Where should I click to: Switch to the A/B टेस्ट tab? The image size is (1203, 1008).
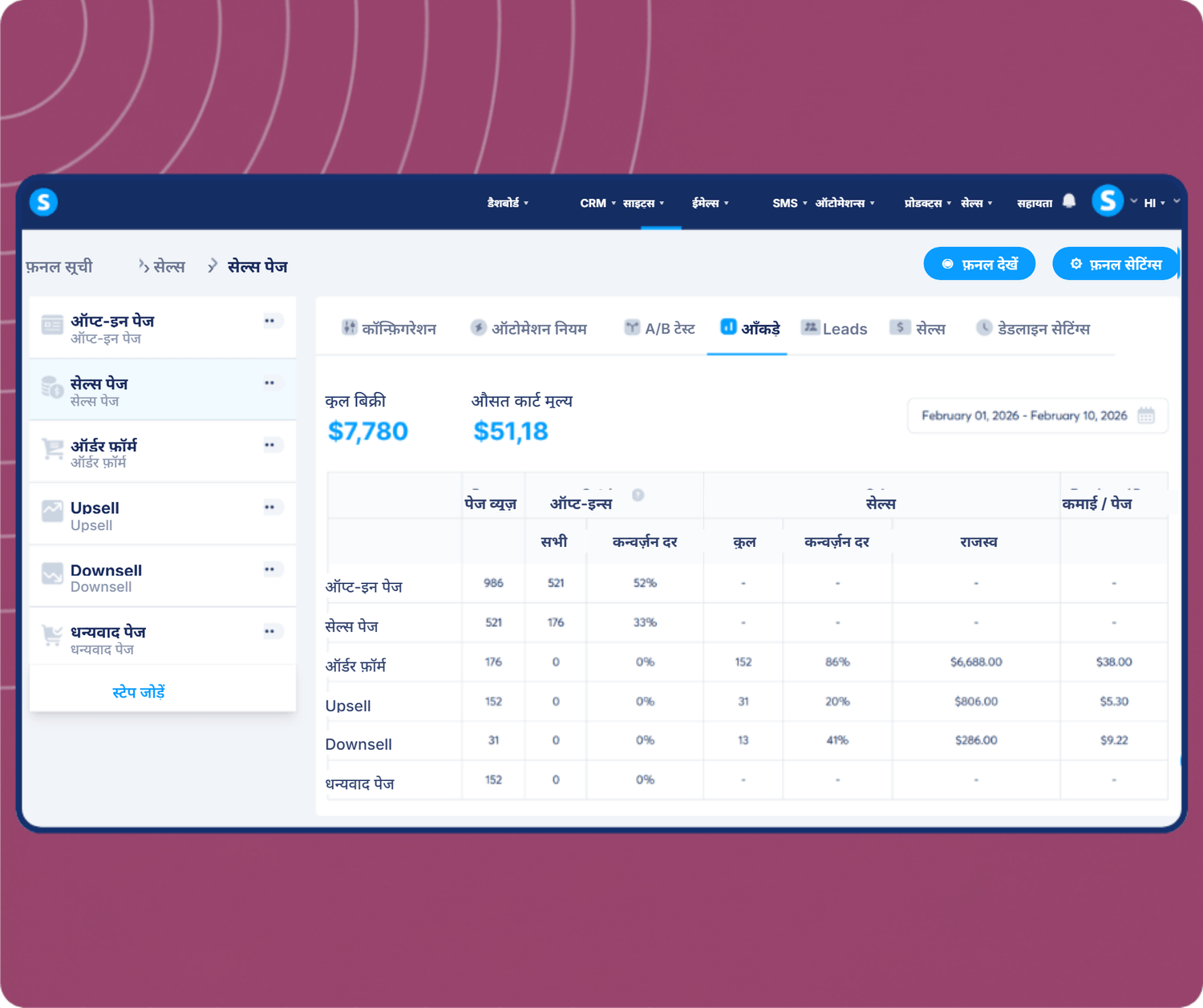tap(659, 329)
